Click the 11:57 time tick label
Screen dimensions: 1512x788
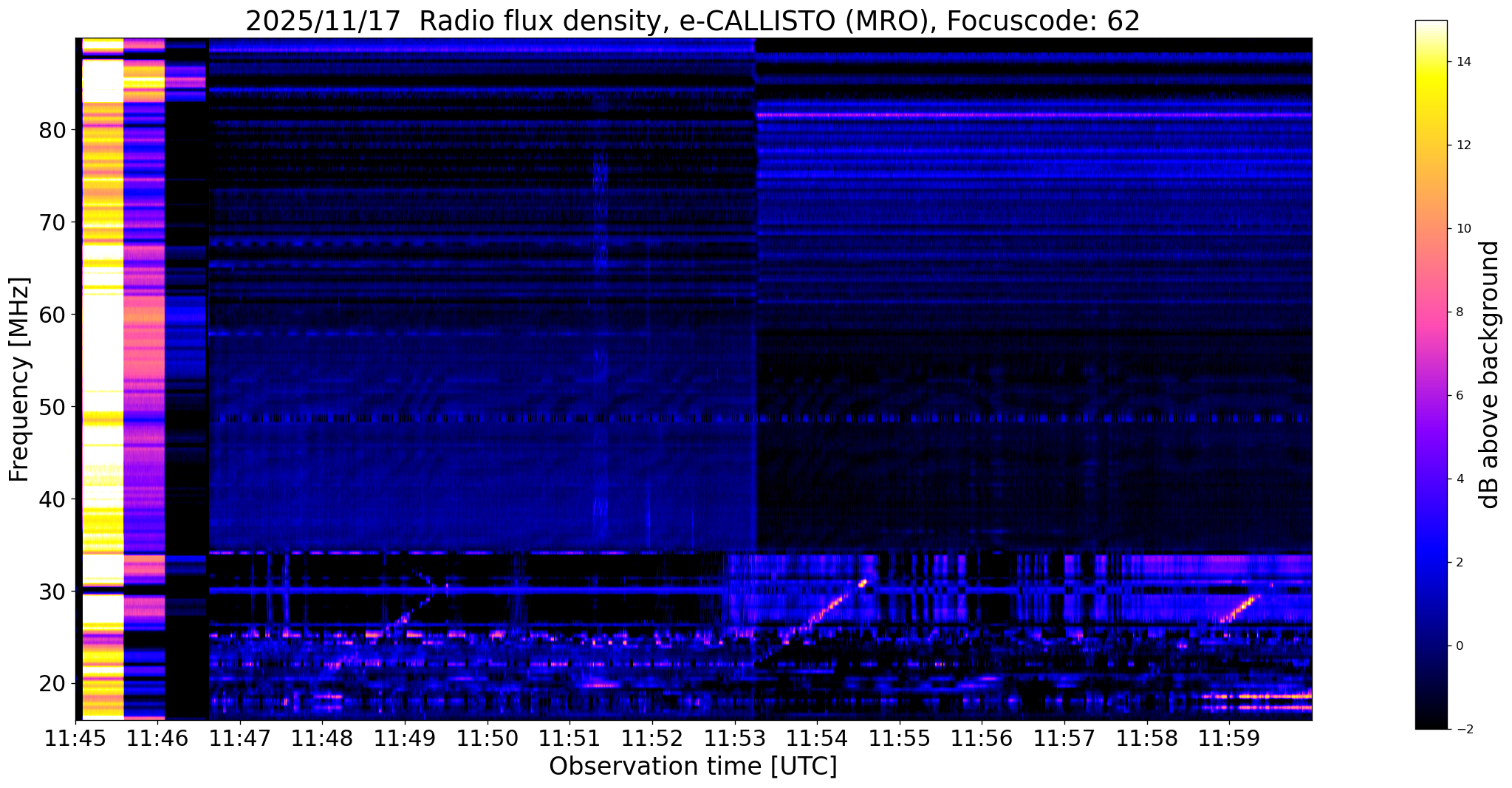point(1064,739)
